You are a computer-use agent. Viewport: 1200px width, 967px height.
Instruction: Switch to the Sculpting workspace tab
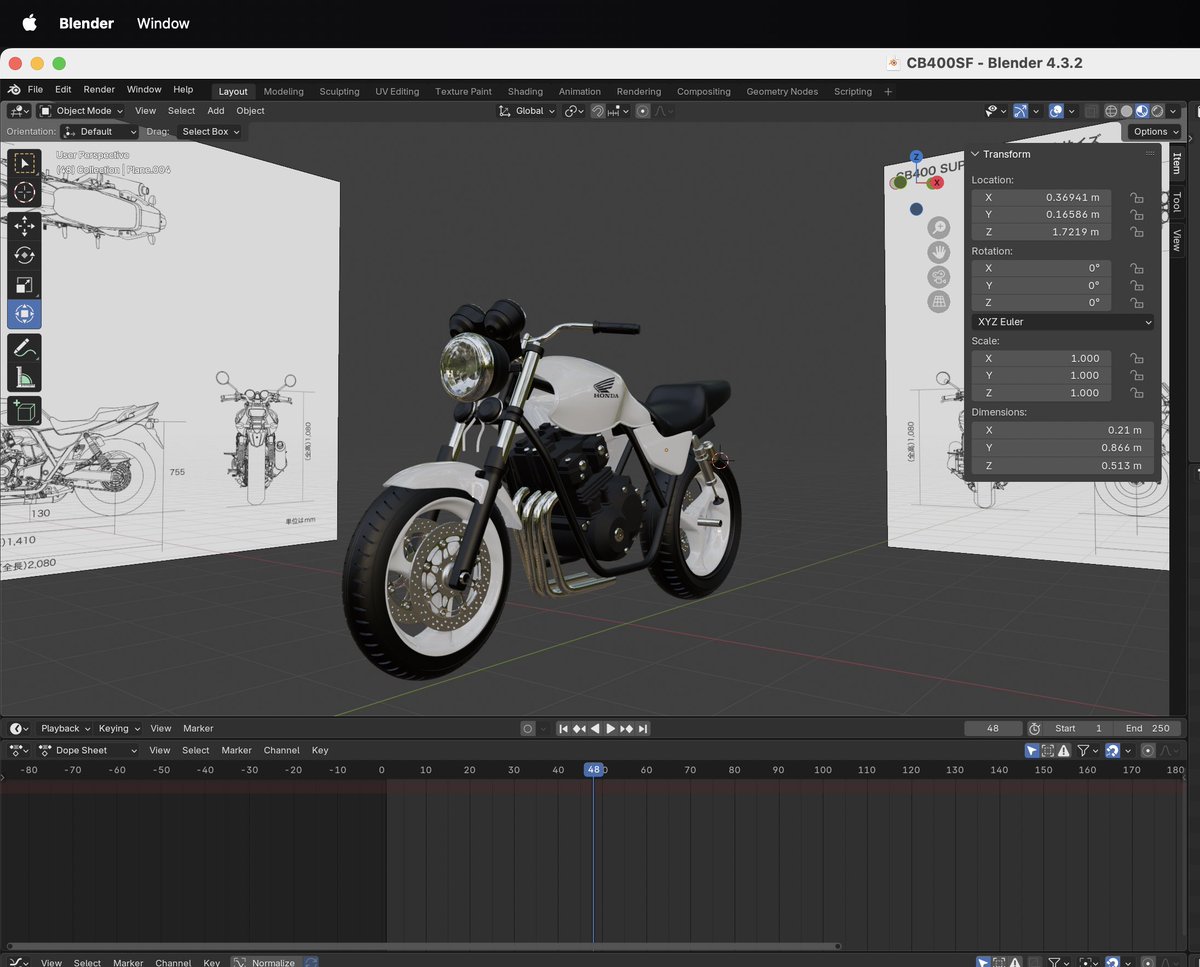(339, 91)
